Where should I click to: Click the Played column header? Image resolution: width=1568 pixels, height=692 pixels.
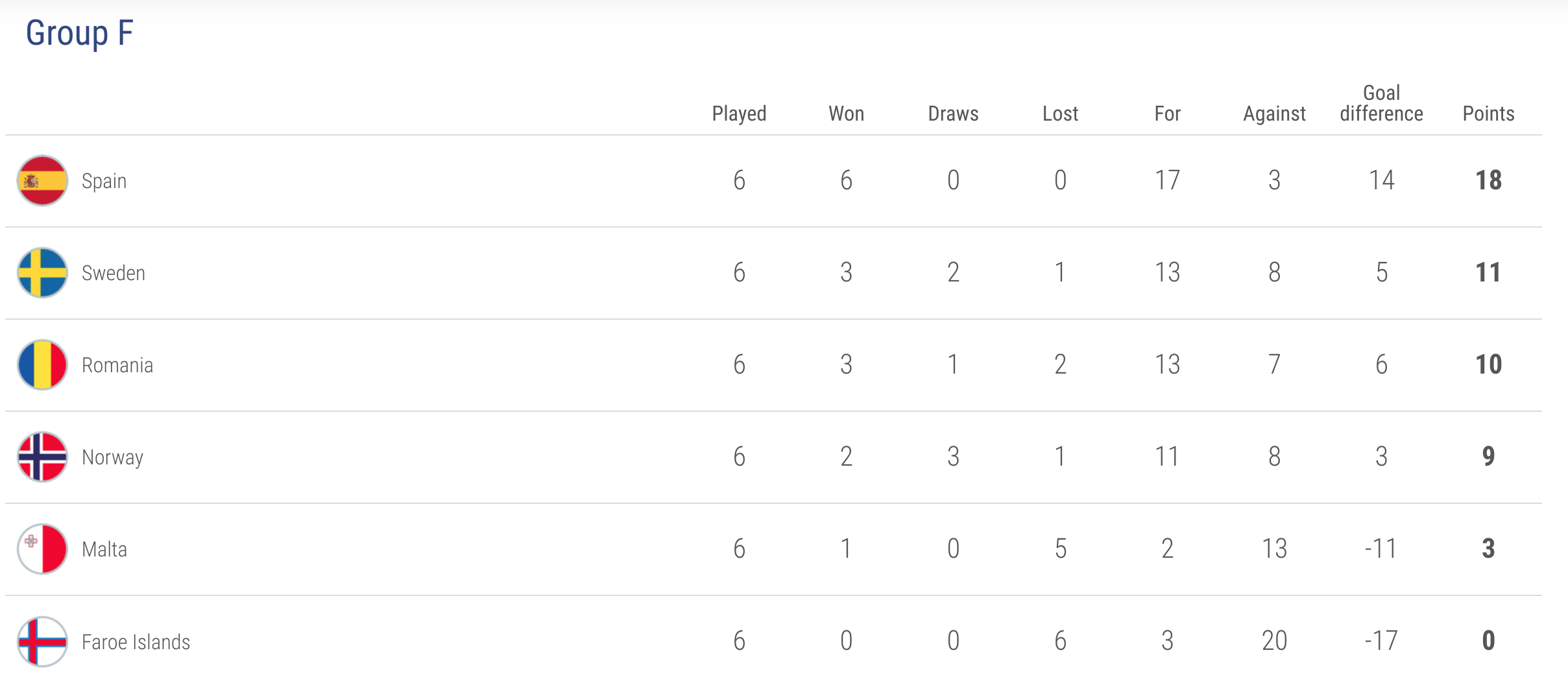(x=740, y=113)
